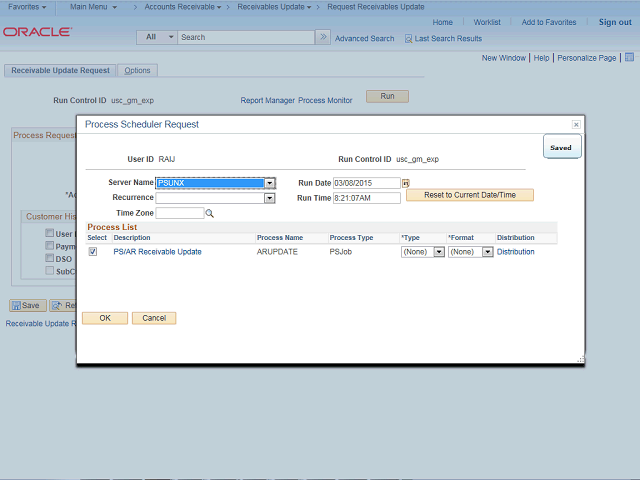Open the Favorites menu
The image size is (640, 480).
(x=27, y=7)
